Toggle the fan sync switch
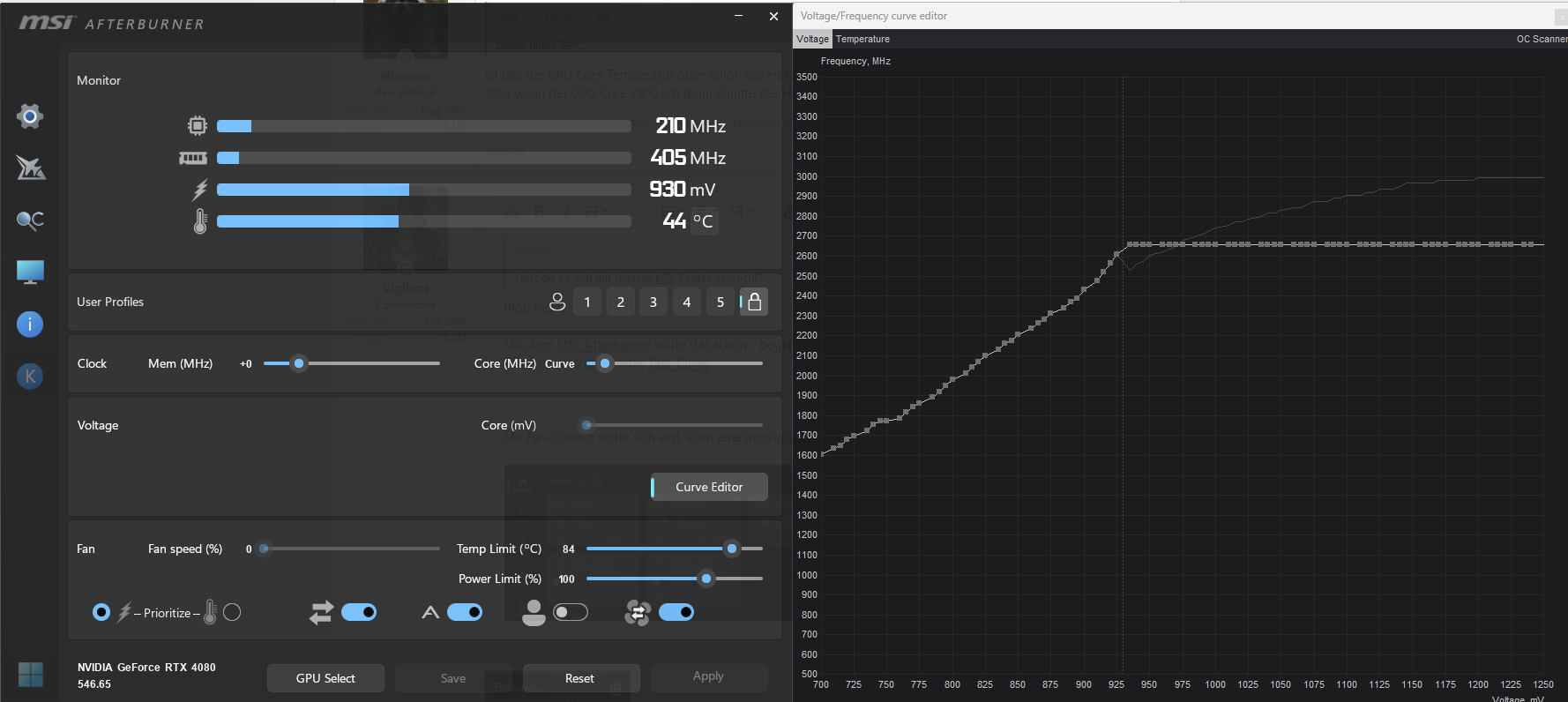The image size is (1568, 702). pos(676,612)
